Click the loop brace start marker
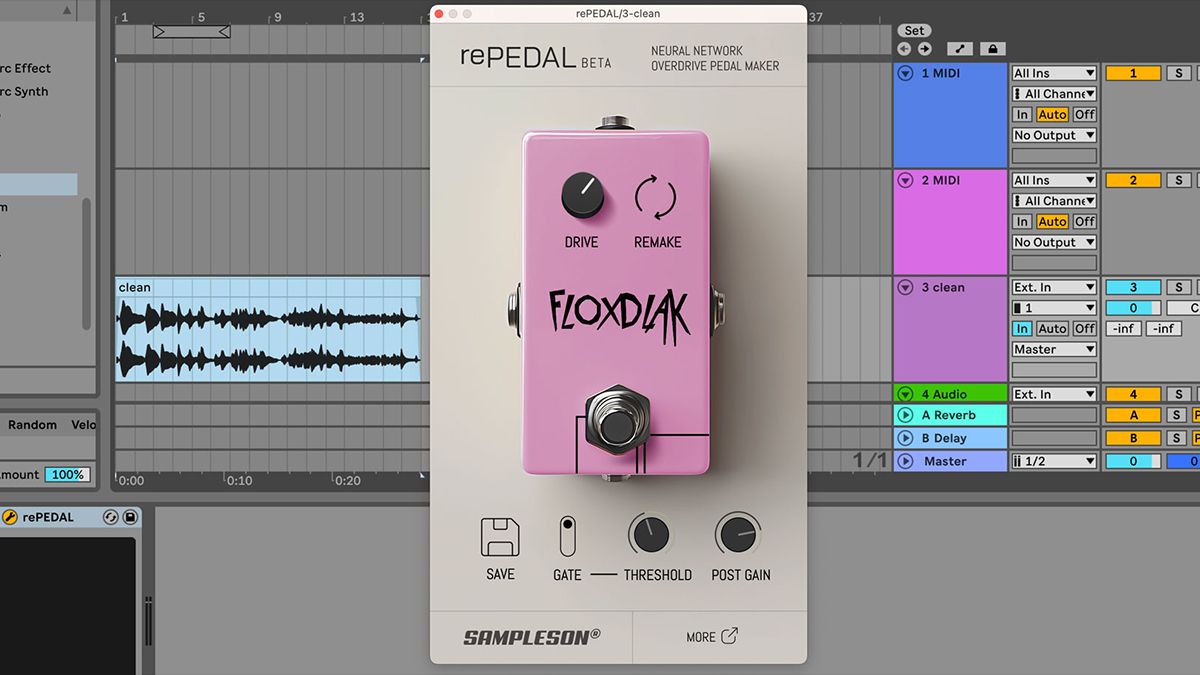This screenshot has width=1200, height=675. point(160,32)
